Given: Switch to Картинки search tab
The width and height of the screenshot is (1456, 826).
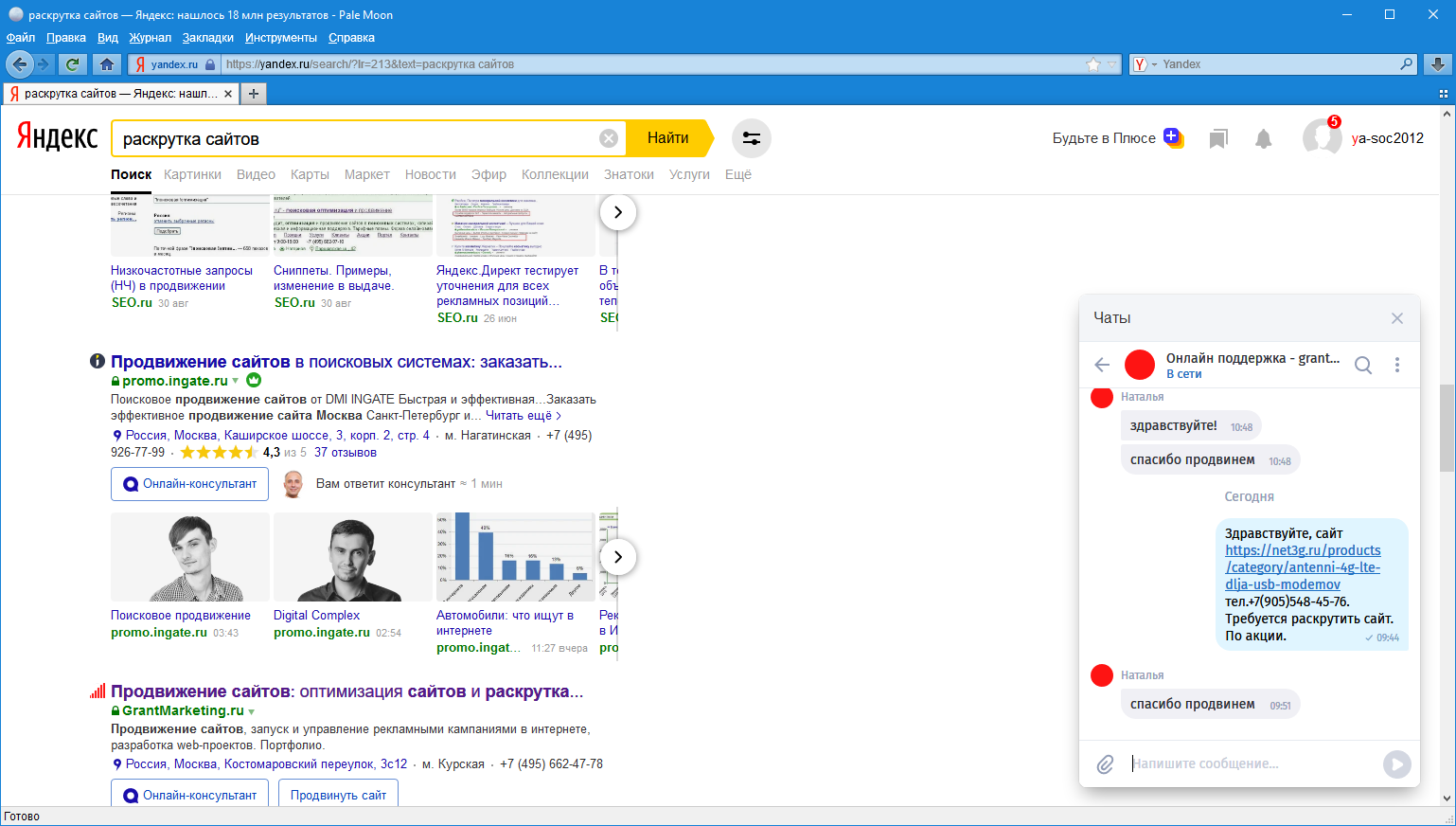Looking at the screenshot, I should (x=192, y=174).
